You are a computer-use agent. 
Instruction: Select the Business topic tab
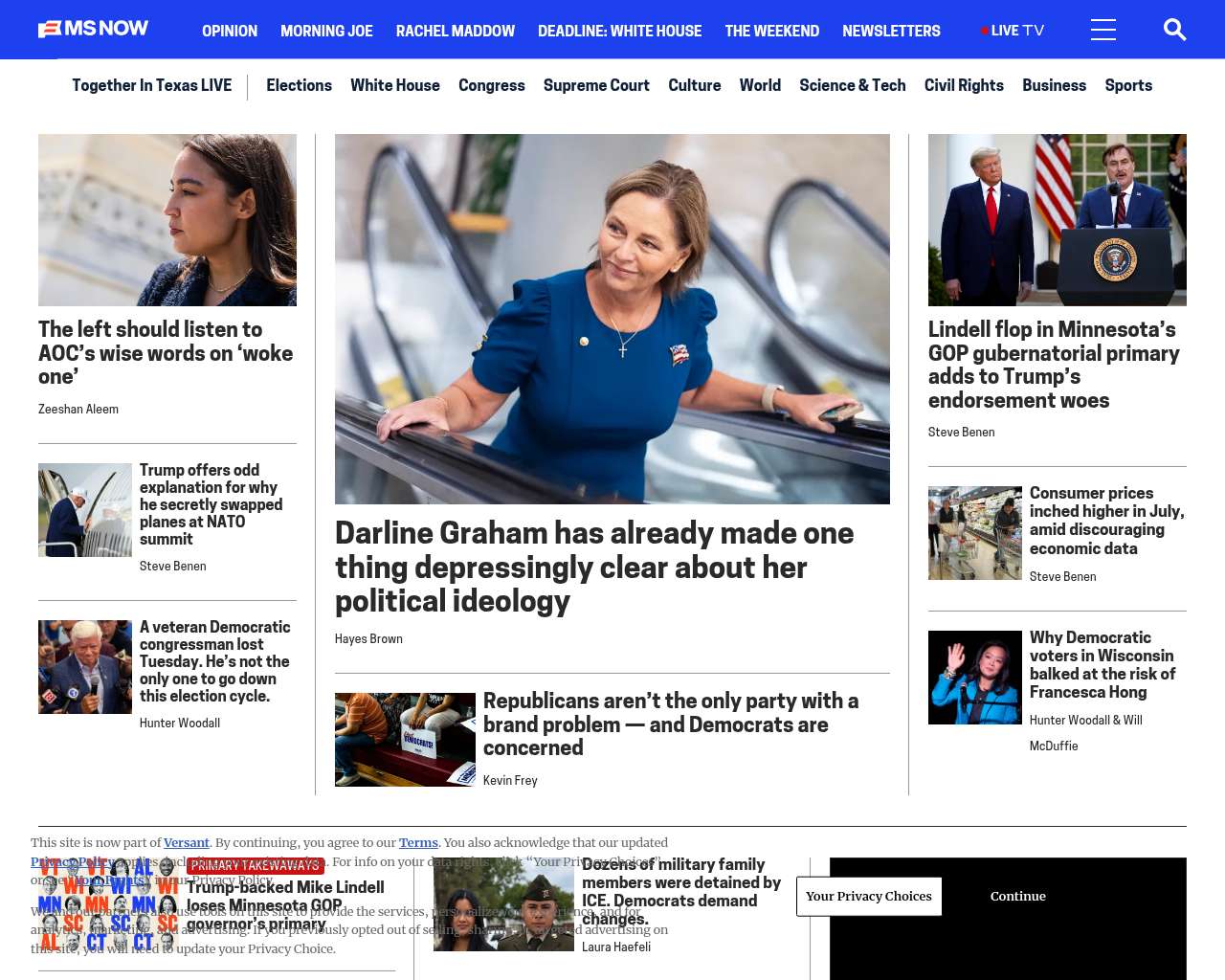click(1054, 85)
